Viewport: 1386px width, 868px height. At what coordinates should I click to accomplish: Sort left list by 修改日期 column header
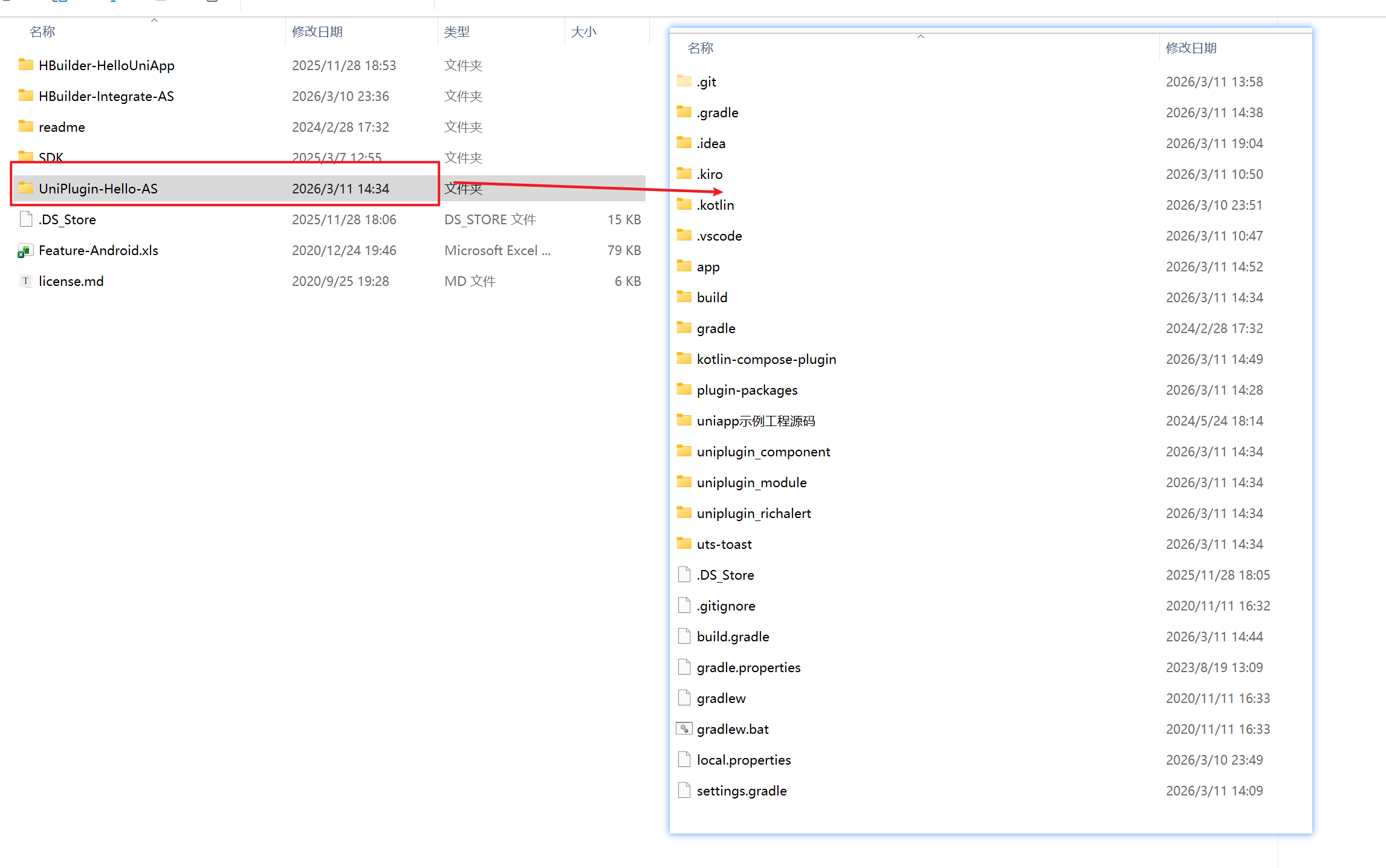click(317, 32)
